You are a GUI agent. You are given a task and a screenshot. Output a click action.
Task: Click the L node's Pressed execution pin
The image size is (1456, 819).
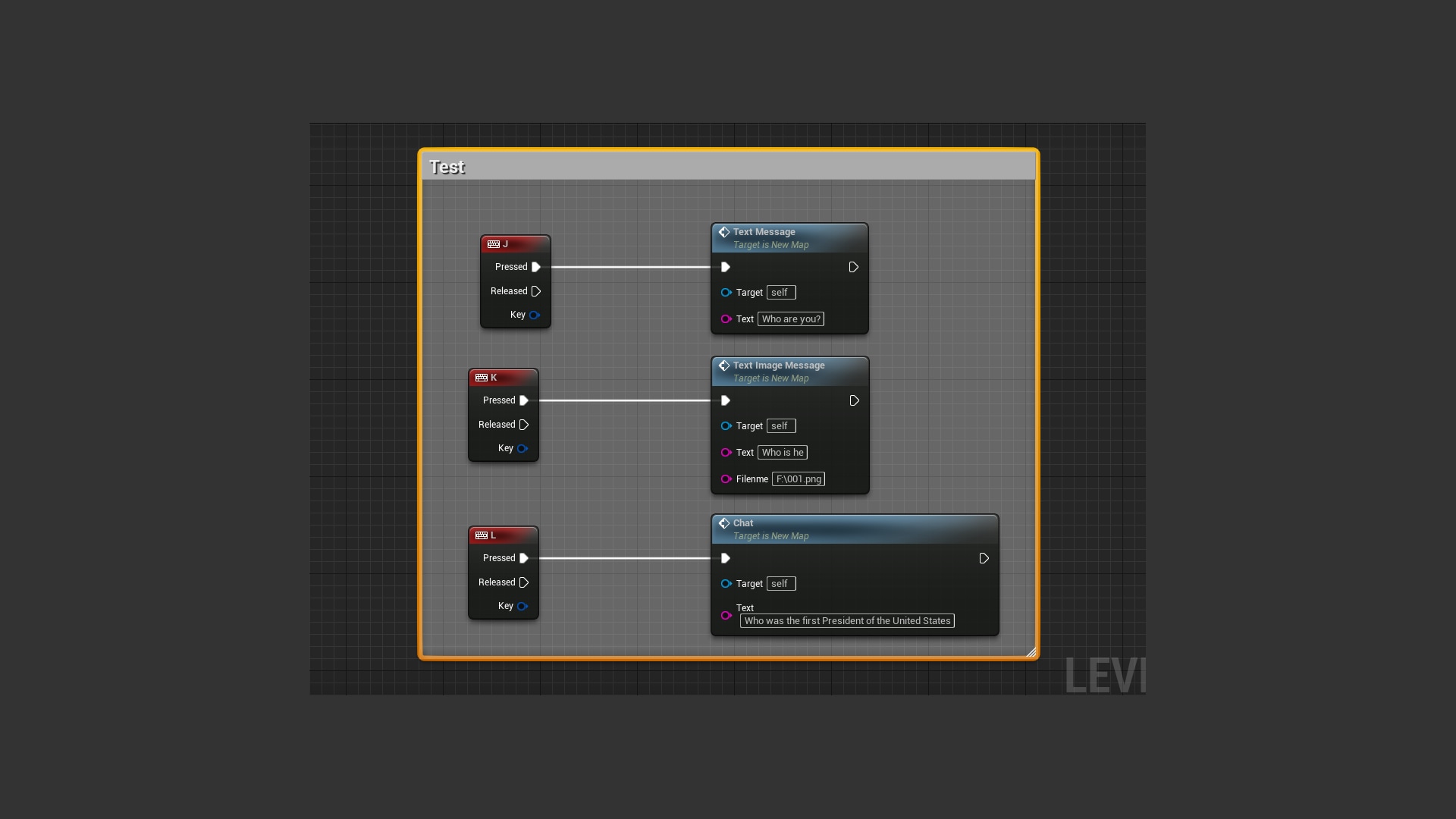point(524,558)
